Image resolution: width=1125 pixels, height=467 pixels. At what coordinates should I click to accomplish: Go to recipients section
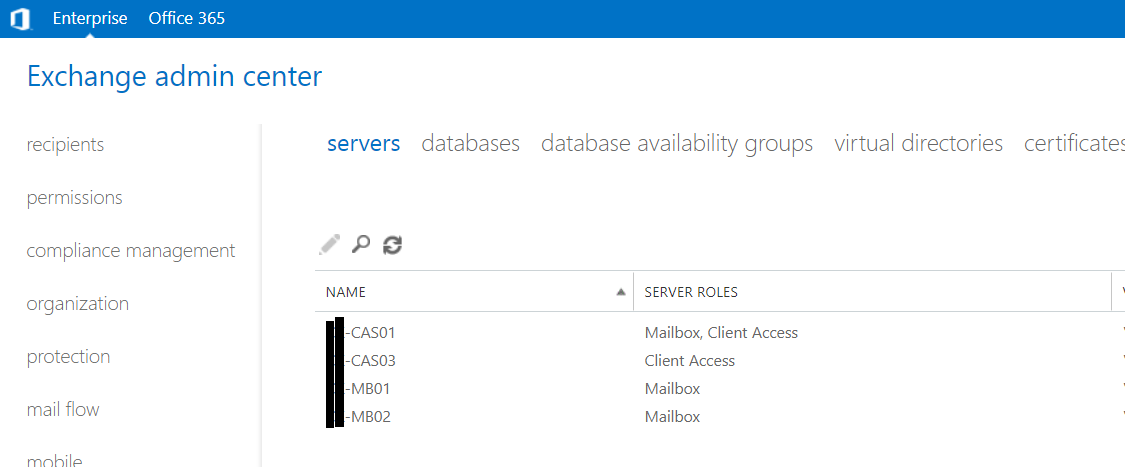tap(65, 145)
